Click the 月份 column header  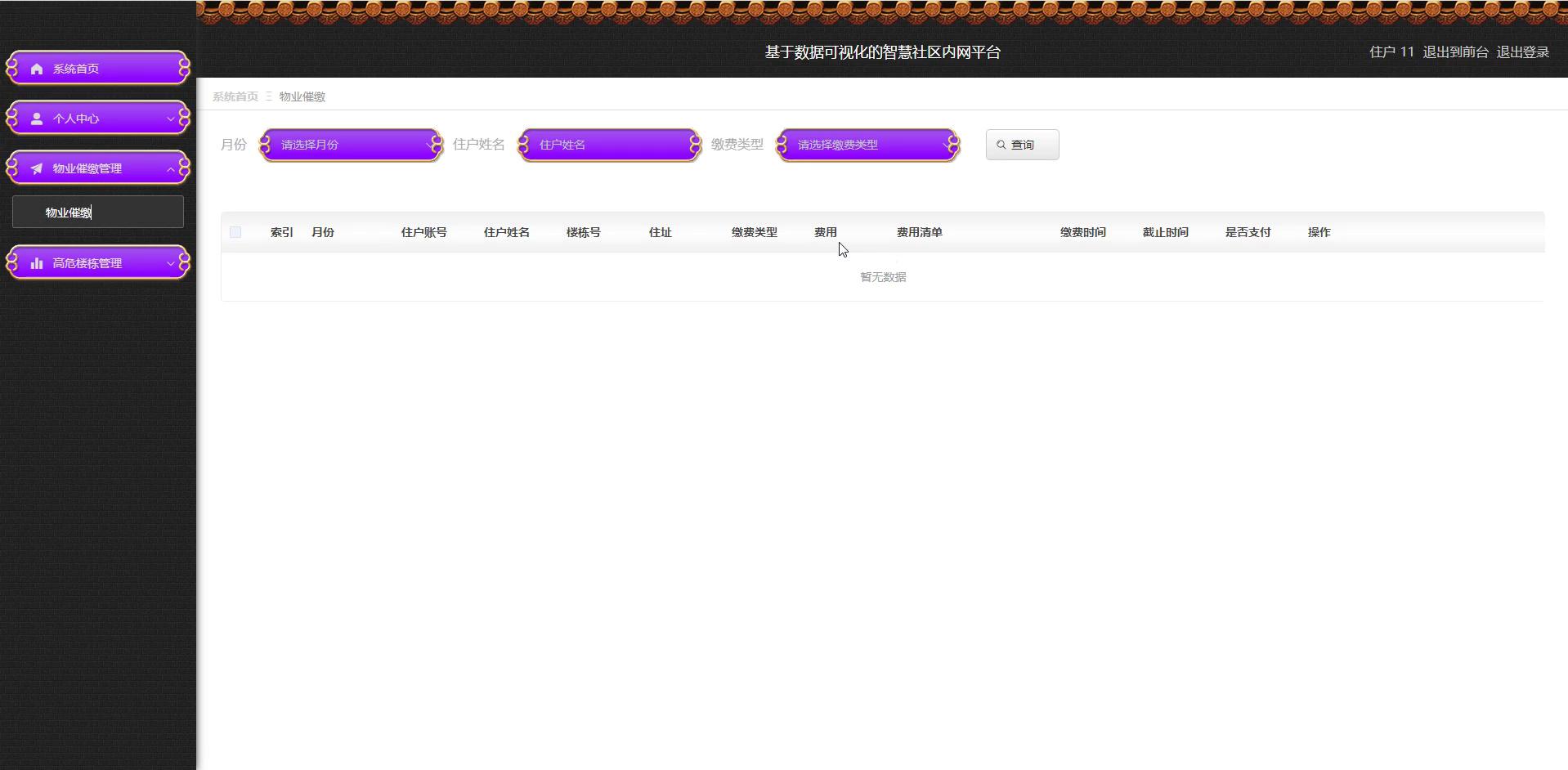323,232
